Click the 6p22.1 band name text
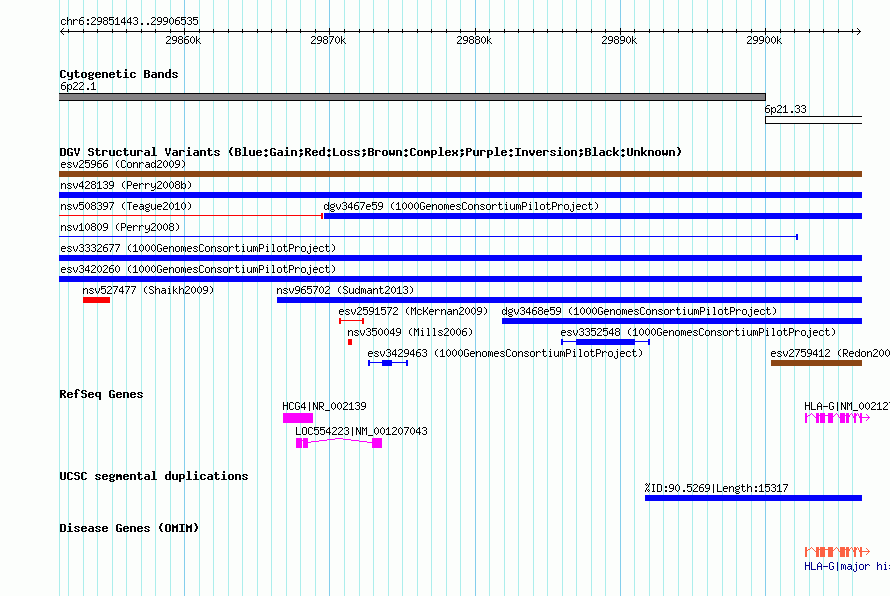Image resolution: width=890 pixels, height=596 pixels. [78, 86]
